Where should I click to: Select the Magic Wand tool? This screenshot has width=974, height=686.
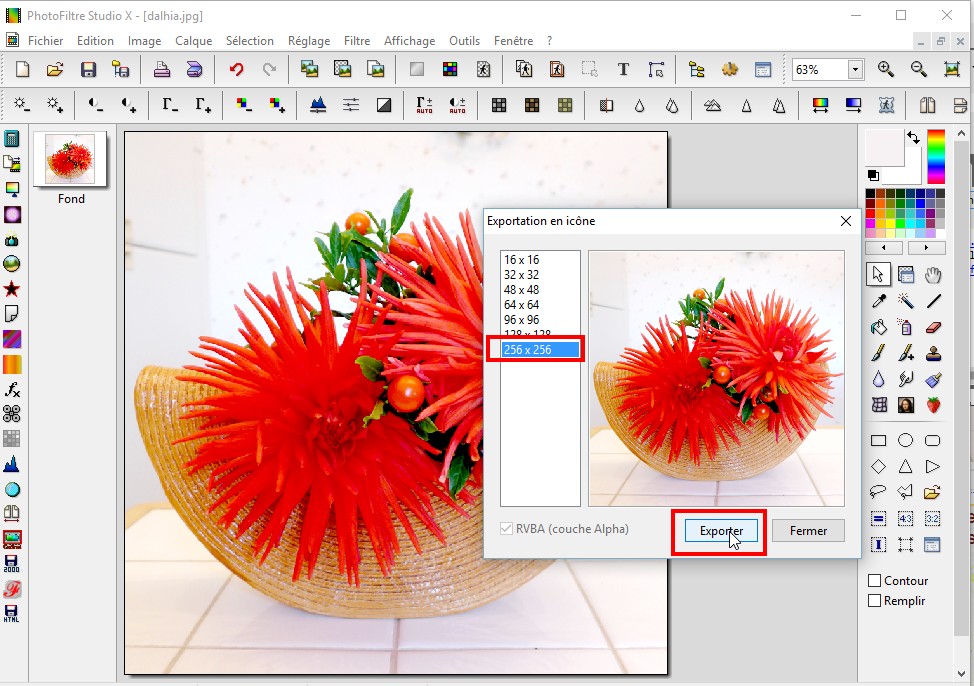(x=906, y=301)
